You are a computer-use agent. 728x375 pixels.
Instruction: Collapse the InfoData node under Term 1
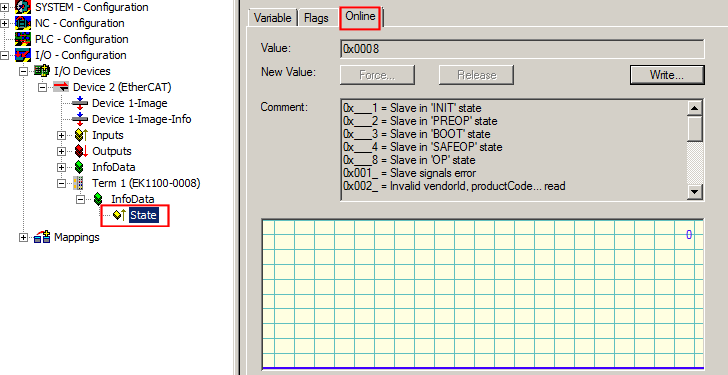pos(81,199)
